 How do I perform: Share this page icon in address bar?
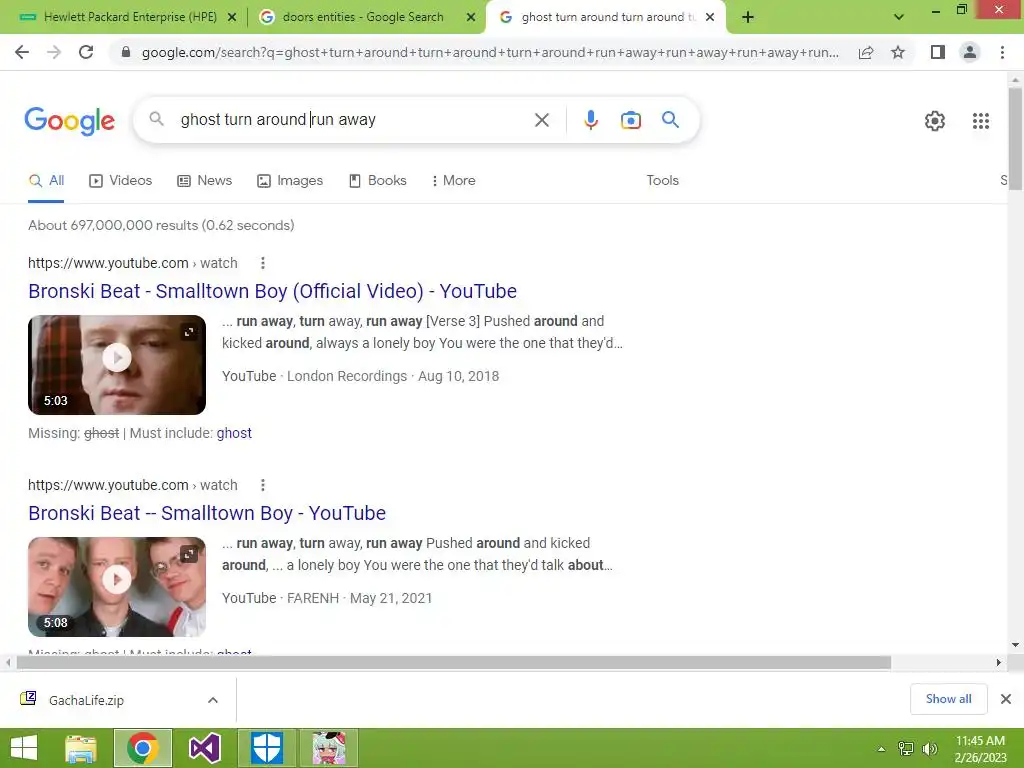tap(866, 52)
